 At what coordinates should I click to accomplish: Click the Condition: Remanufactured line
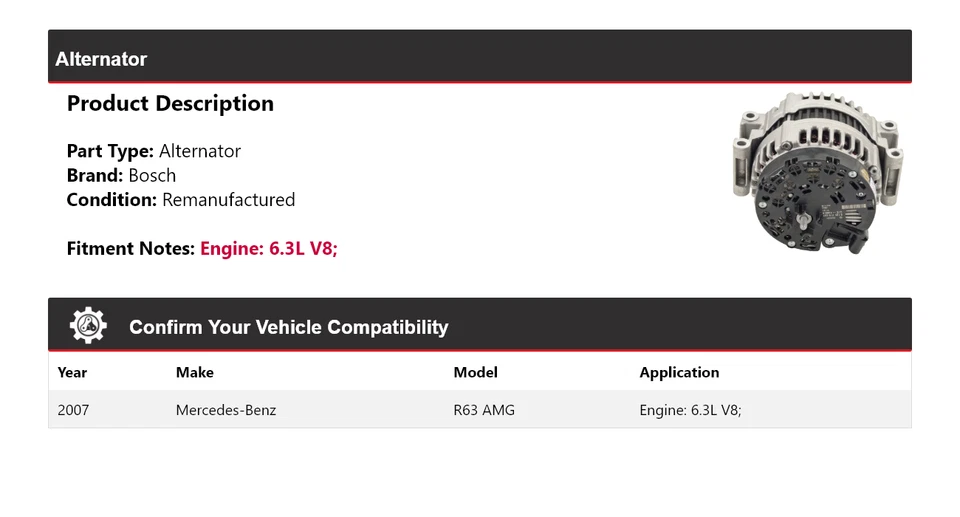pos(181,199)
